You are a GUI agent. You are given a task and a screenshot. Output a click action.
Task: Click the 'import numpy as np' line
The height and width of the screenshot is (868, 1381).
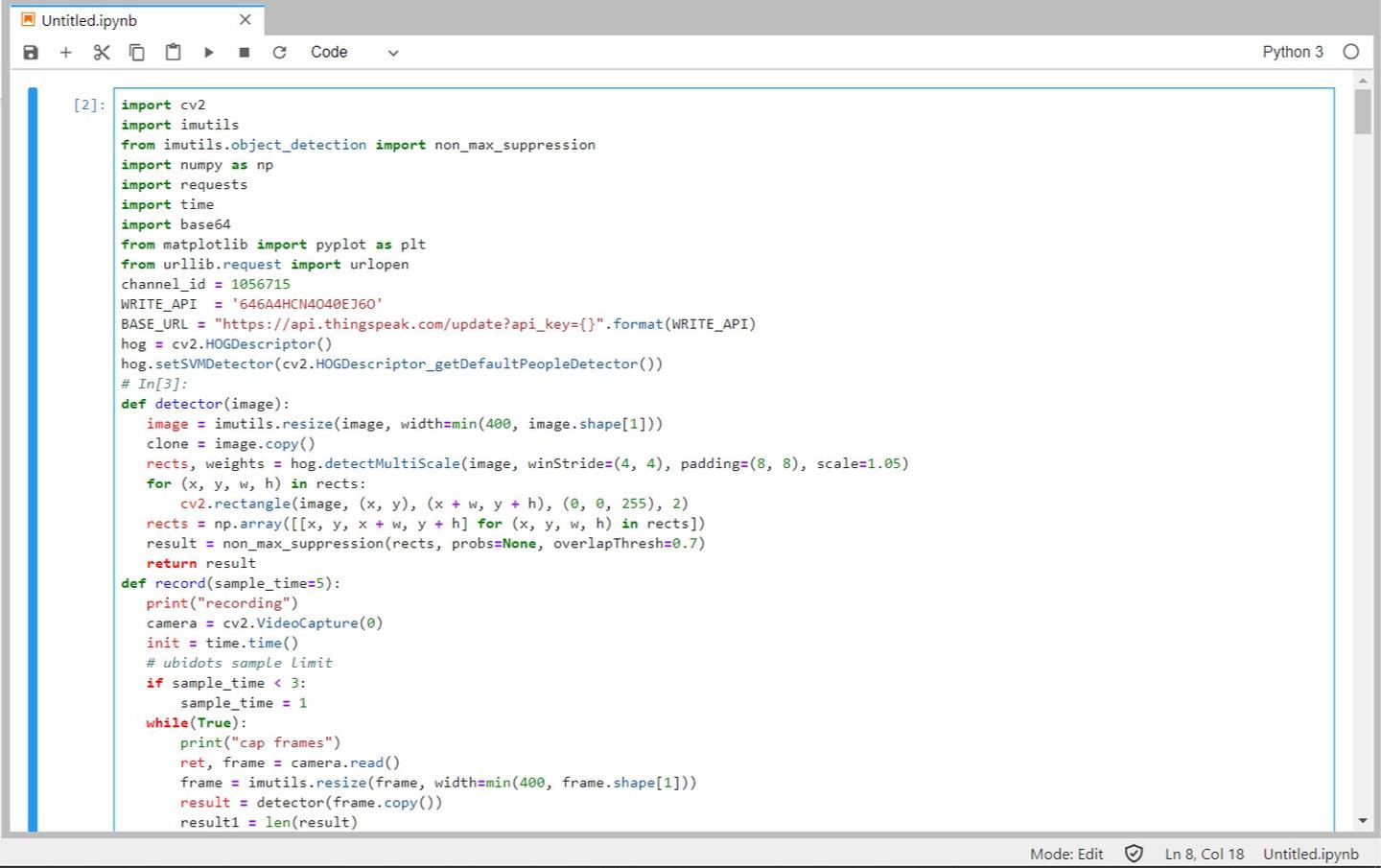click(x=197, y=165)
